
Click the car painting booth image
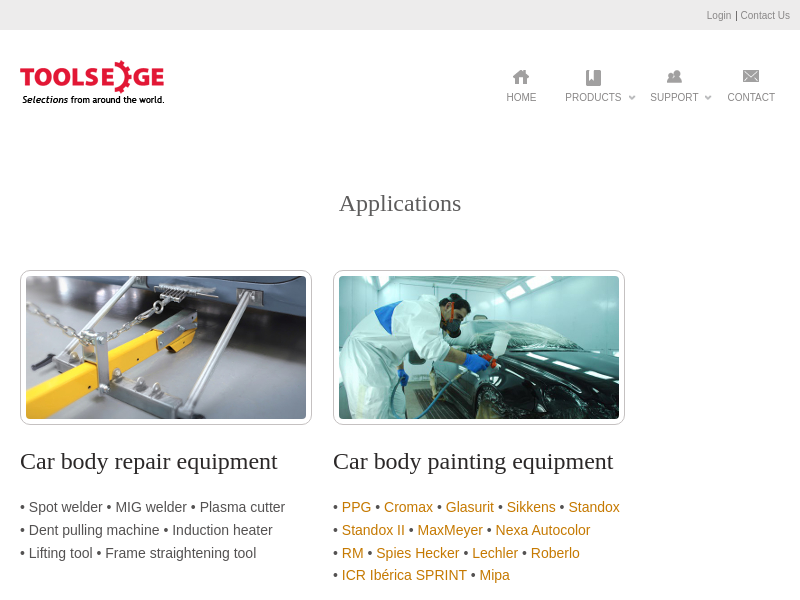479,347
